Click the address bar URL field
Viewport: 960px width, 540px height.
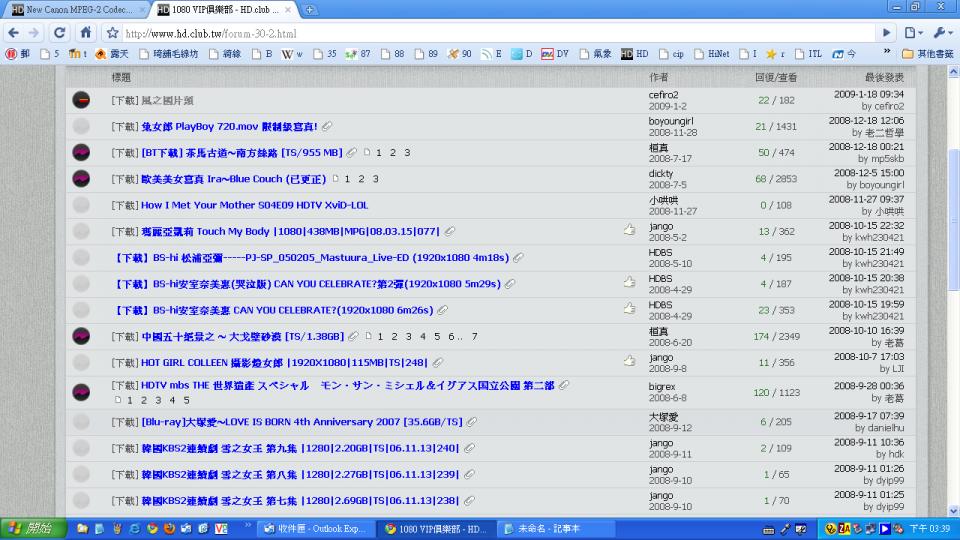click(499, 33)
